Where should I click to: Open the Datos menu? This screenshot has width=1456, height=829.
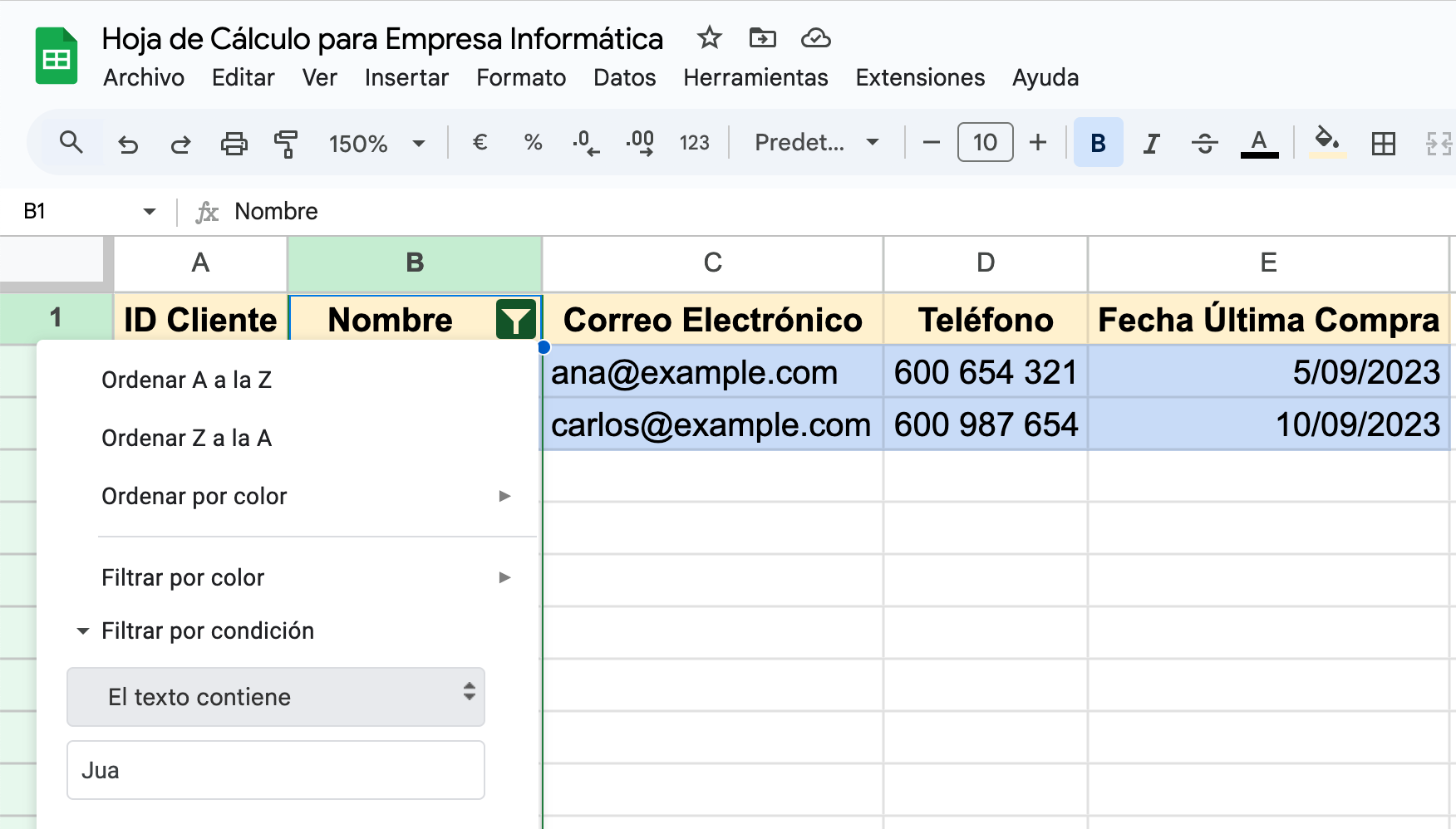(624, 77)
